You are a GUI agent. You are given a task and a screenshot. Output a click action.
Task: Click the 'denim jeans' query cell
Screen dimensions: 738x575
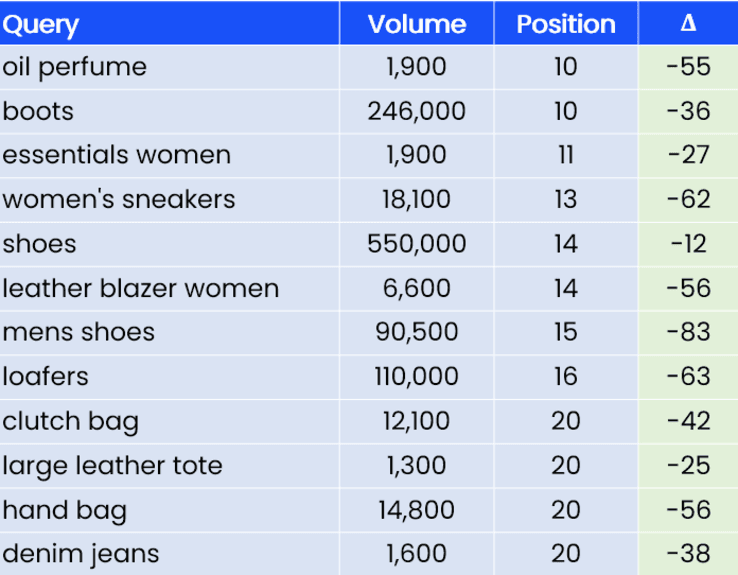click(81, 554)
